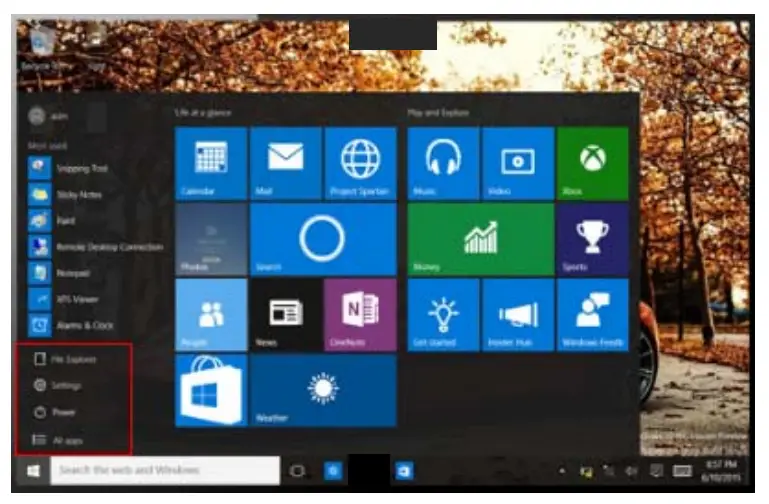
Task: Show All apps list
Action: pyautogui.click(x=57, y=440)
